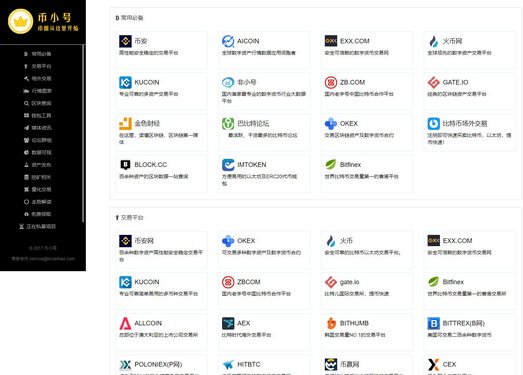The image size is (523, 375).
Task: Open the gate.io link in 交易平台
Action: [x=349, y=282]
